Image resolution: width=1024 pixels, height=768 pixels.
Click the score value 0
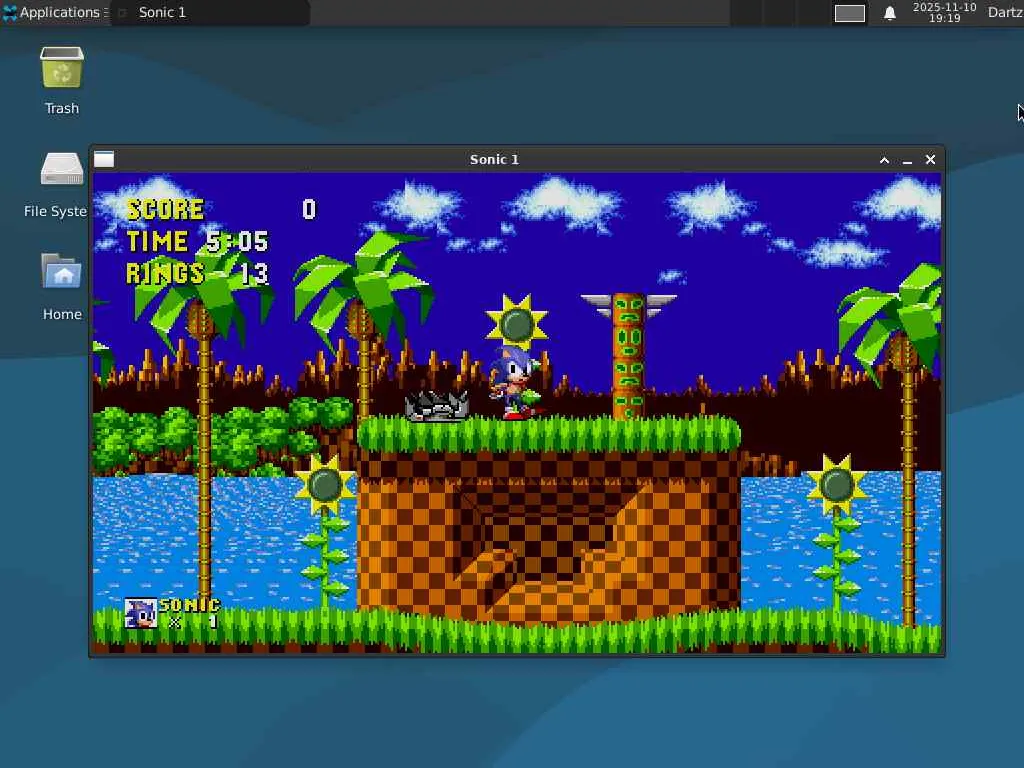pos(309,210)
